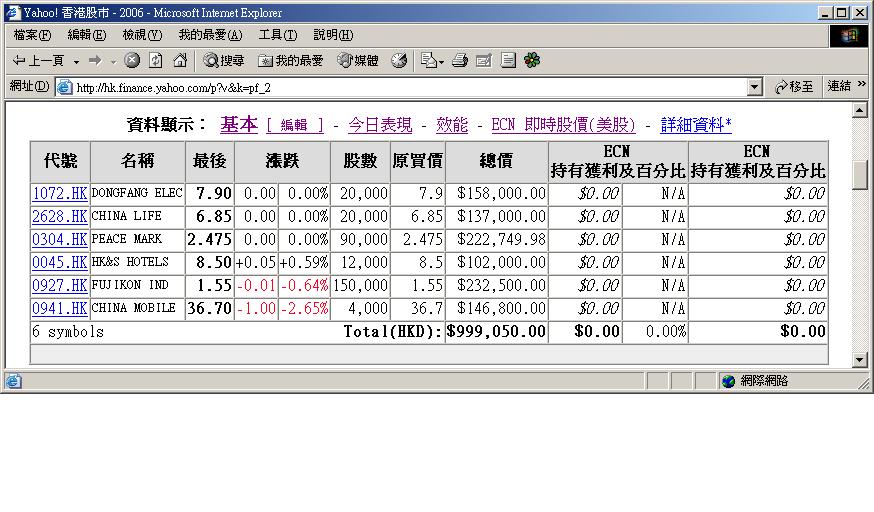Go to the Home page

pos(179,60)
